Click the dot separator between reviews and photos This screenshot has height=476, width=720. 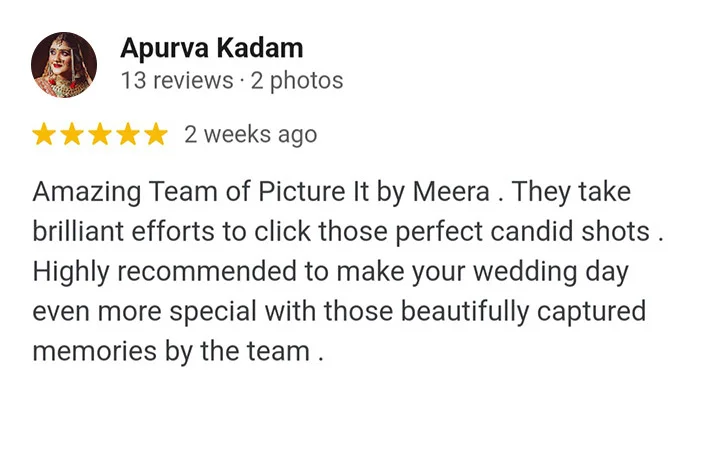click(242, 82)
